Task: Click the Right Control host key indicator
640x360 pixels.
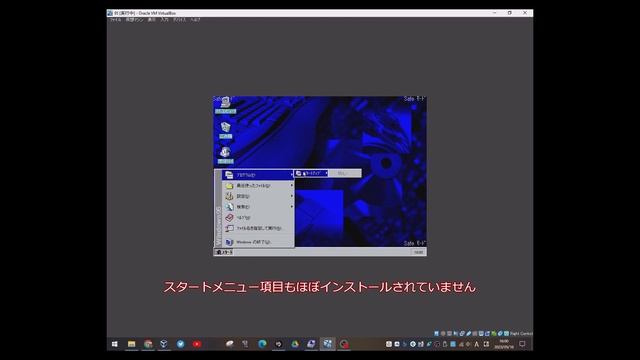Action: (x=521, y=333)
